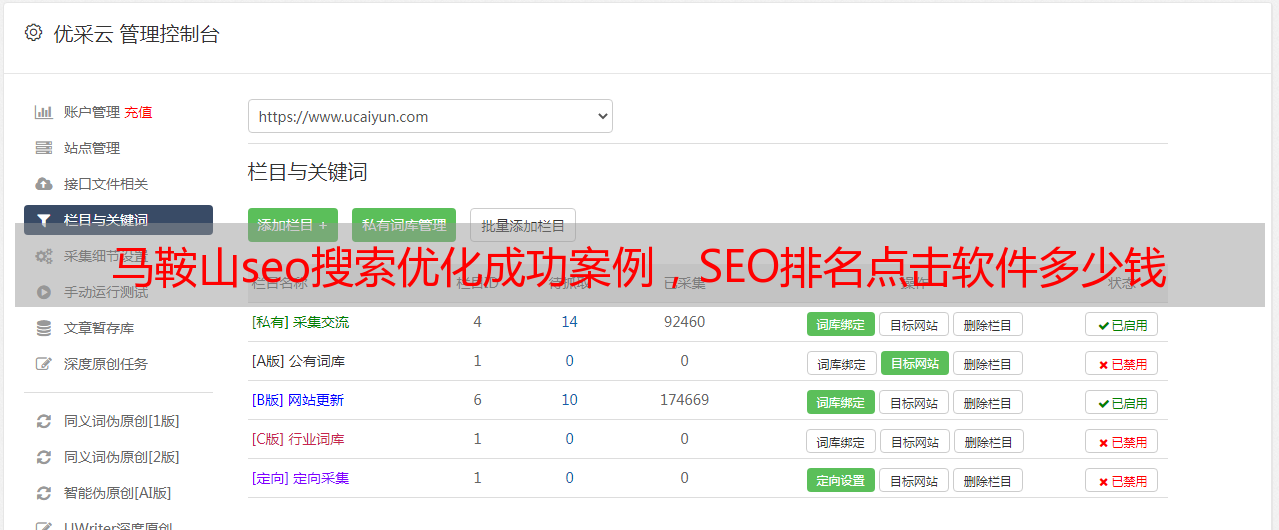
Task: Click the cloud upload icon for 接口文件相关
Action: [43, 184]
